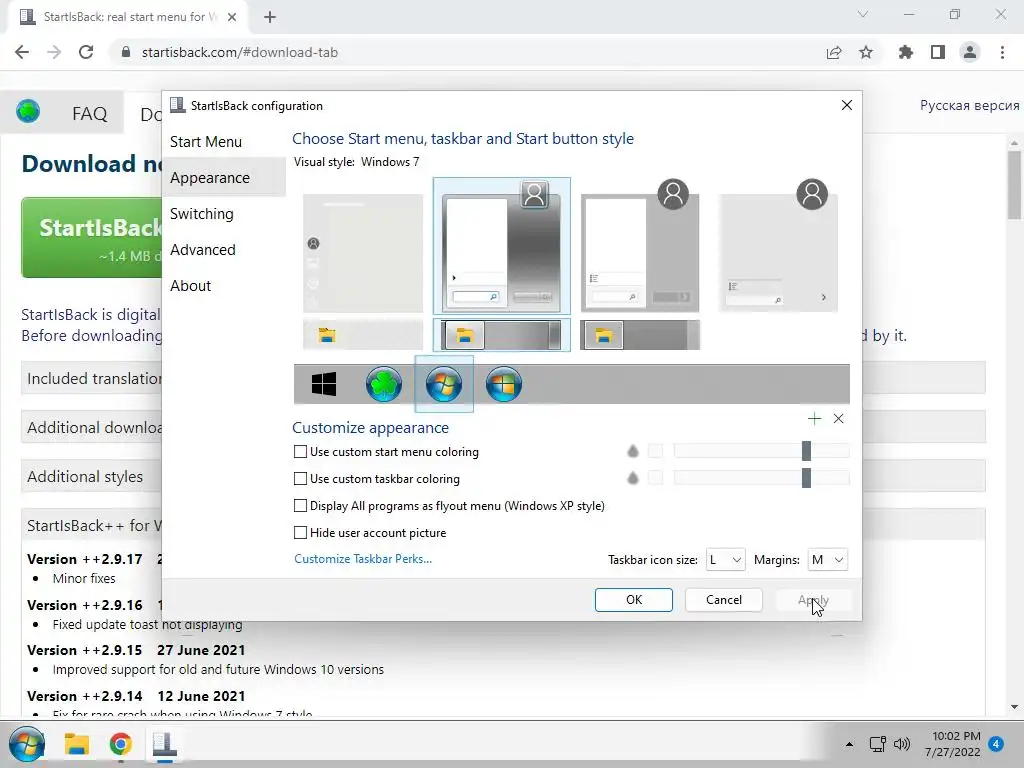Go back in browser history
The width and height of the screenshot is (1024, 768).
point(22,52)
